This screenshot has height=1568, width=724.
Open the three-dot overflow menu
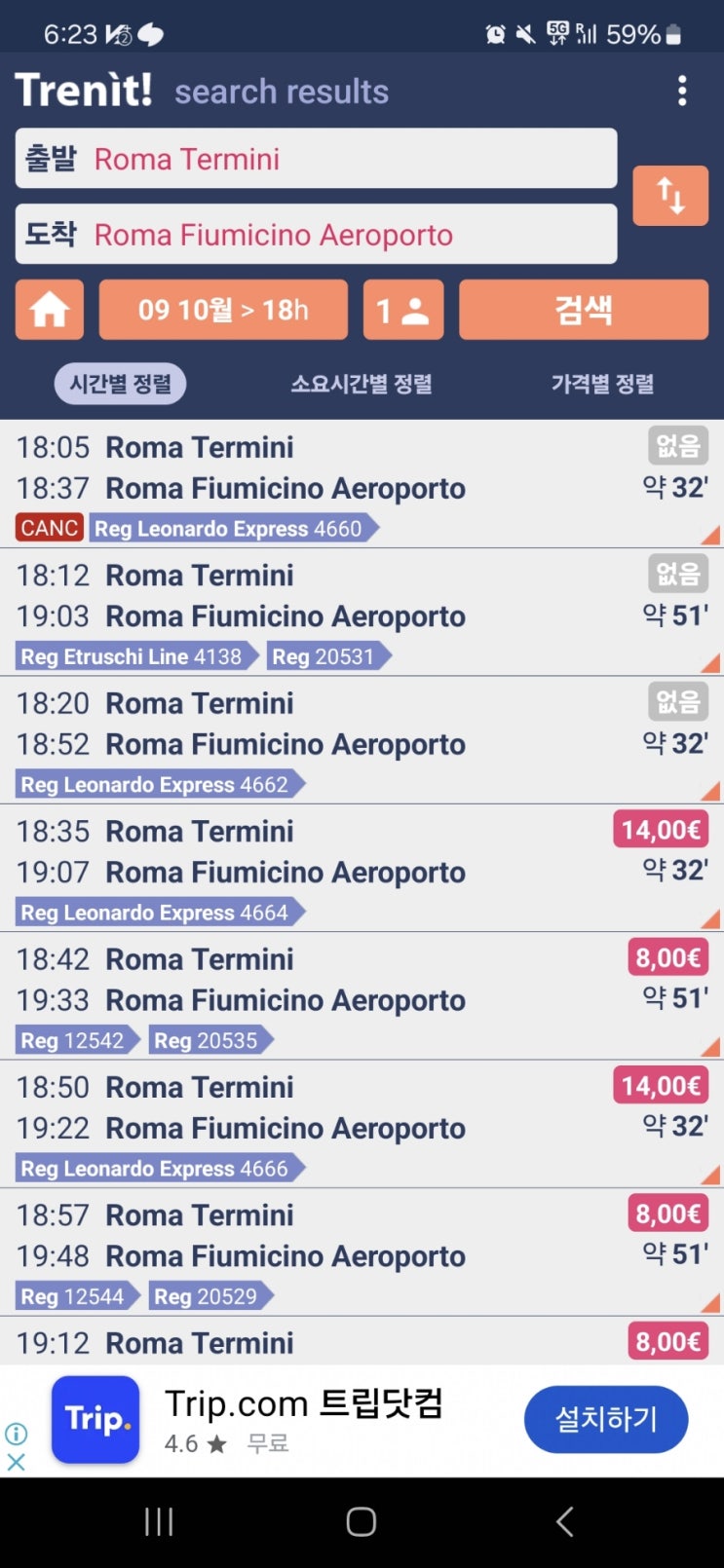[x=682, y=91]
